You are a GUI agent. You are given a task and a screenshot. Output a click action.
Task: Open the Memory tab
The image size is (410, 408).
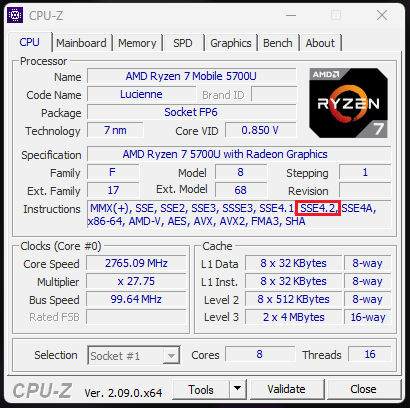click(137, 43)
